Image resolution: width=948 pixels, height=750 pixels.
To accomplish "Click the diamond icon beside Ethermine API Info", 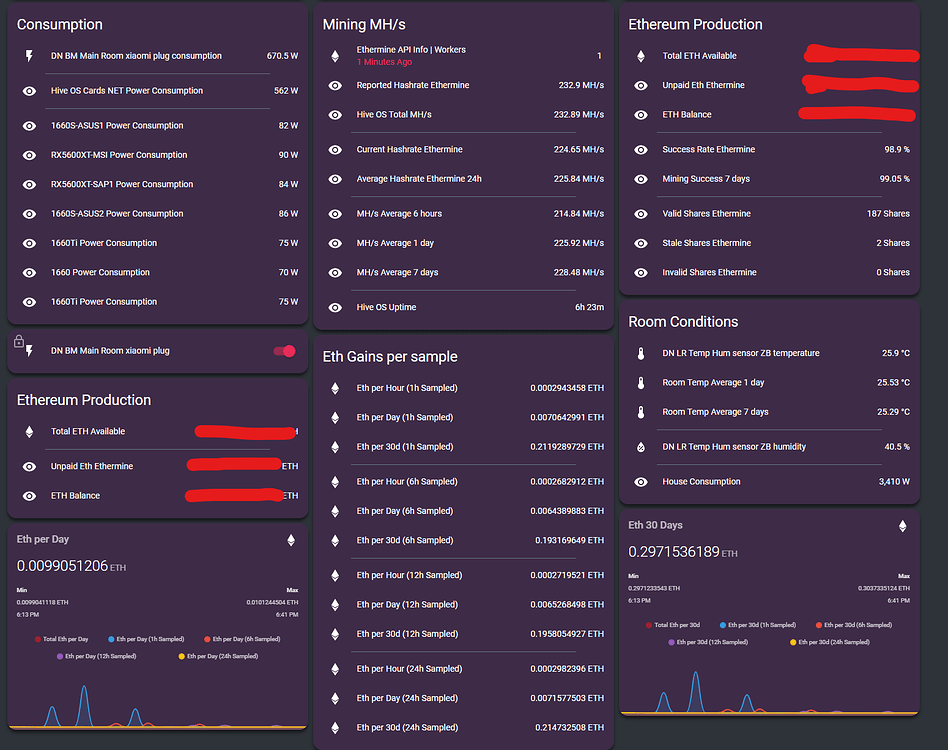I will pos(334,56).
